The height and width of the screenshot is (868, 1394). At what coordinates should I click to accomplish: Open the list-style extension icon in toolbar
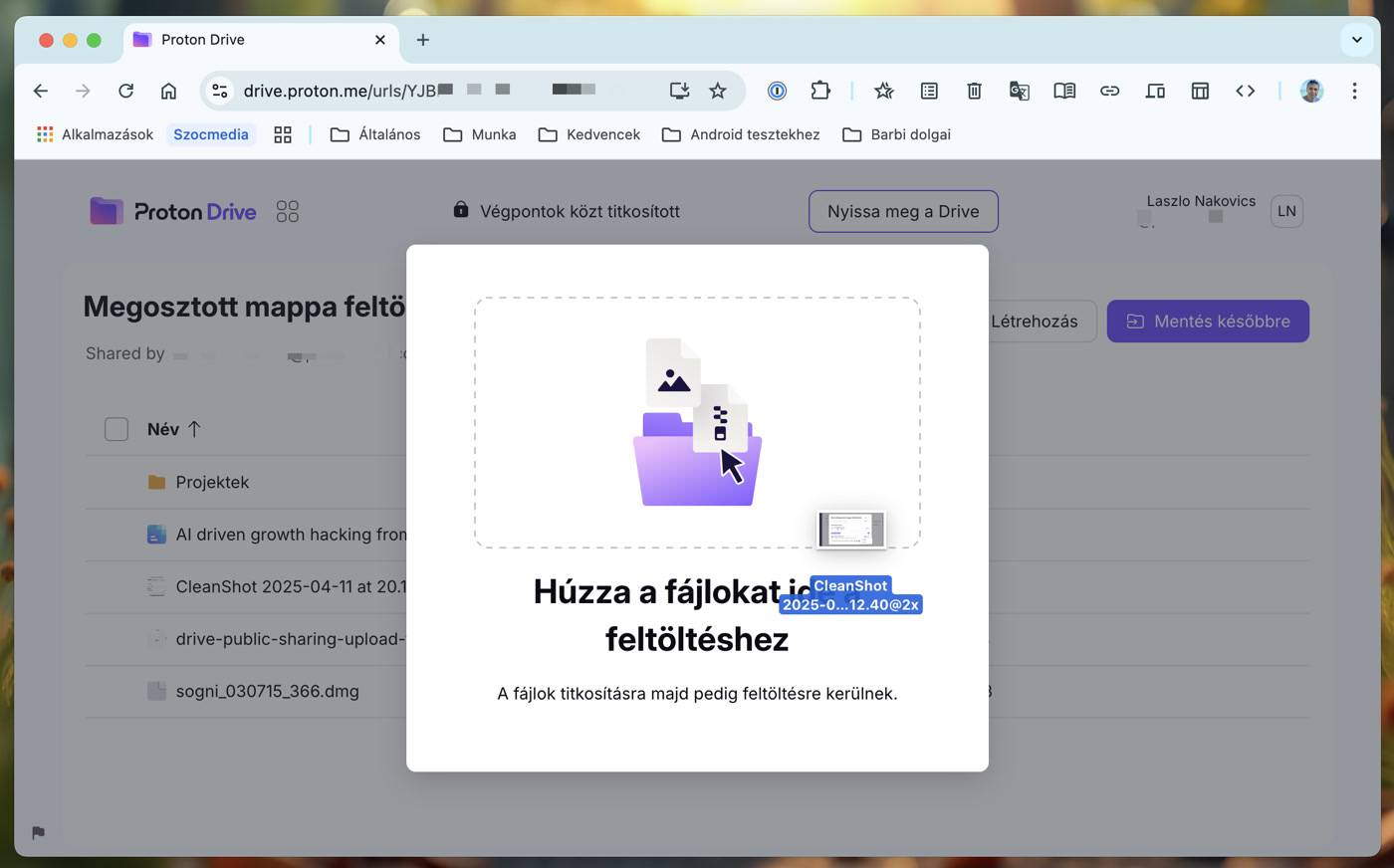pyautogui.click(x=929, y=91)
